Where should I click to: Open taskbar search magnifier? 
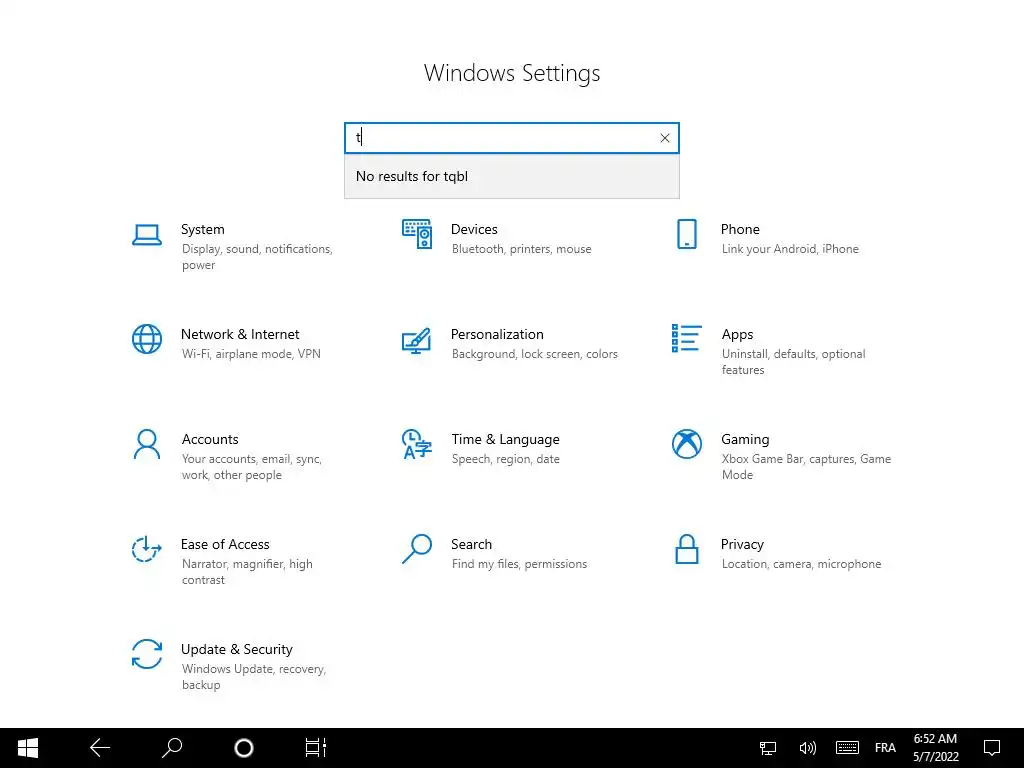coord(172,748)
